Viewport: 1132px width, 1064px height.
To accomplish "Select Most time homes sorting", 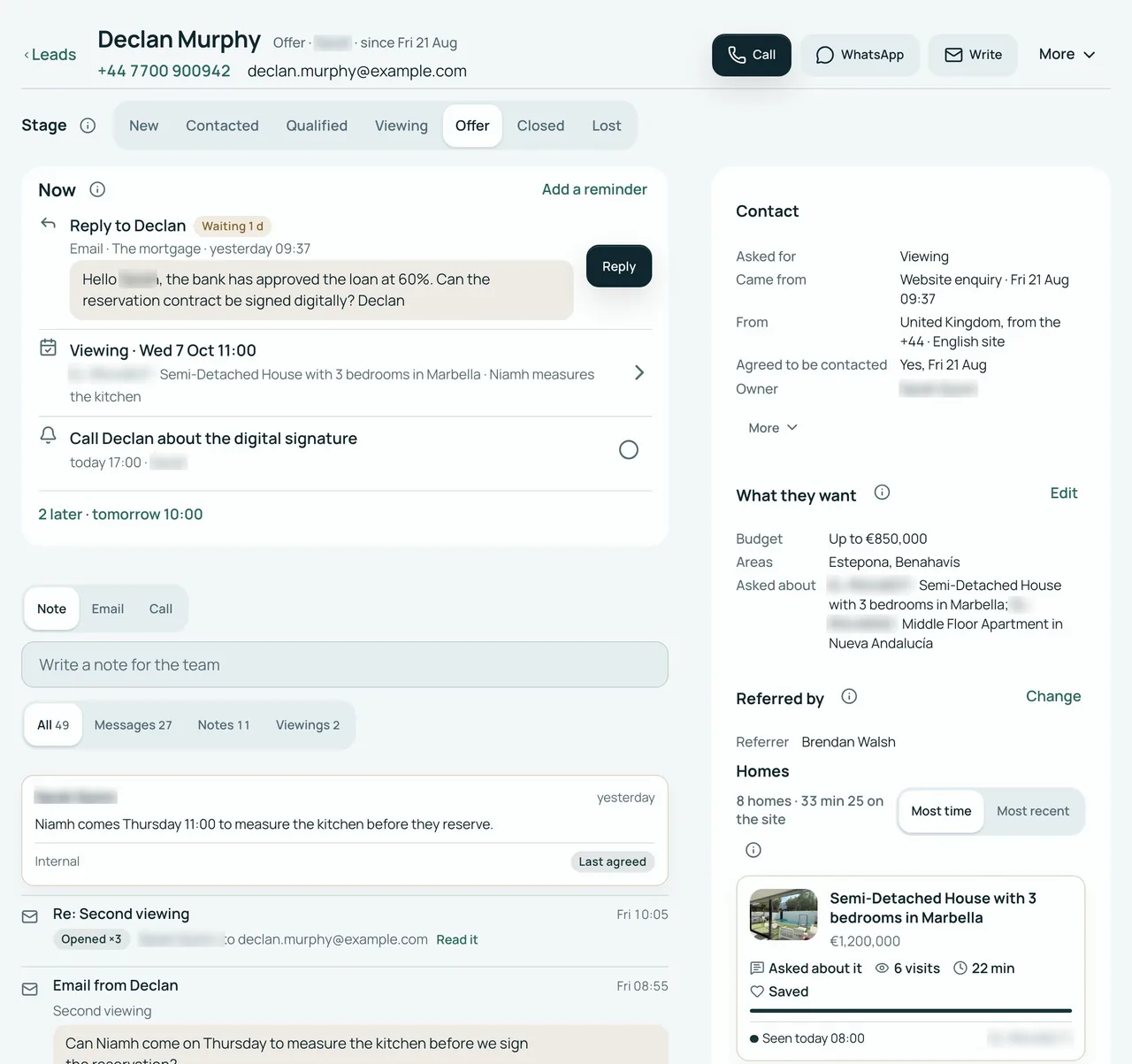I will (941, 811).
